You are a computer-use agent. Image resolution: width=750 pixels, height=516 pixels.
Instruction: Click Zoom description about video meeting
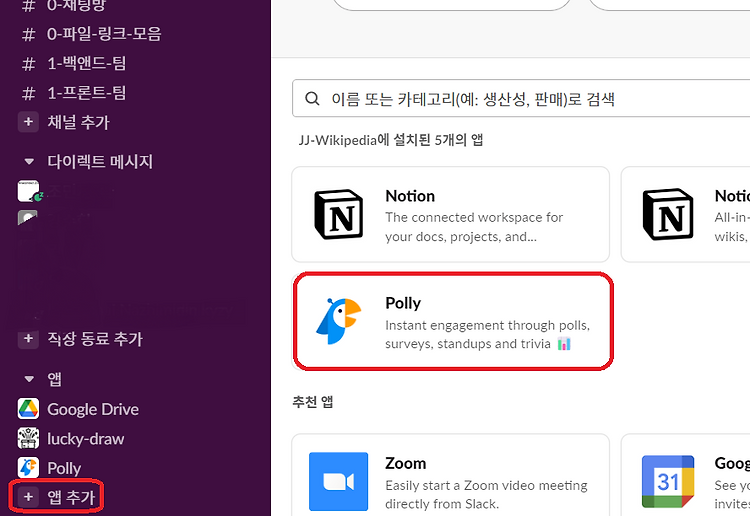tap(486, 494)
